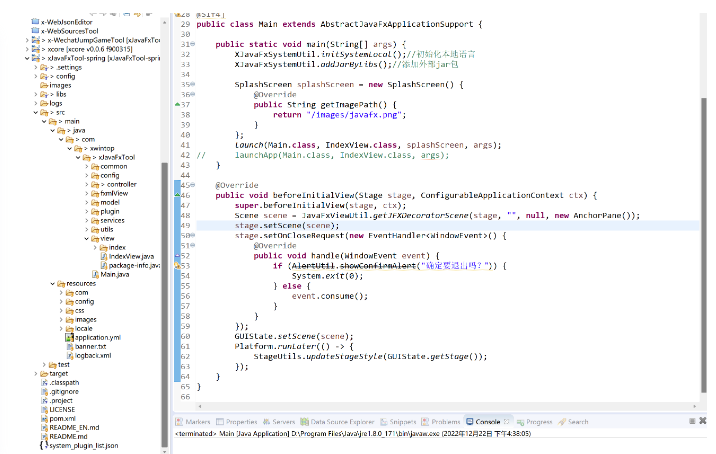Screen dimensions: 716x454
Task: Open the Servers tab
Action: (279, 422)
